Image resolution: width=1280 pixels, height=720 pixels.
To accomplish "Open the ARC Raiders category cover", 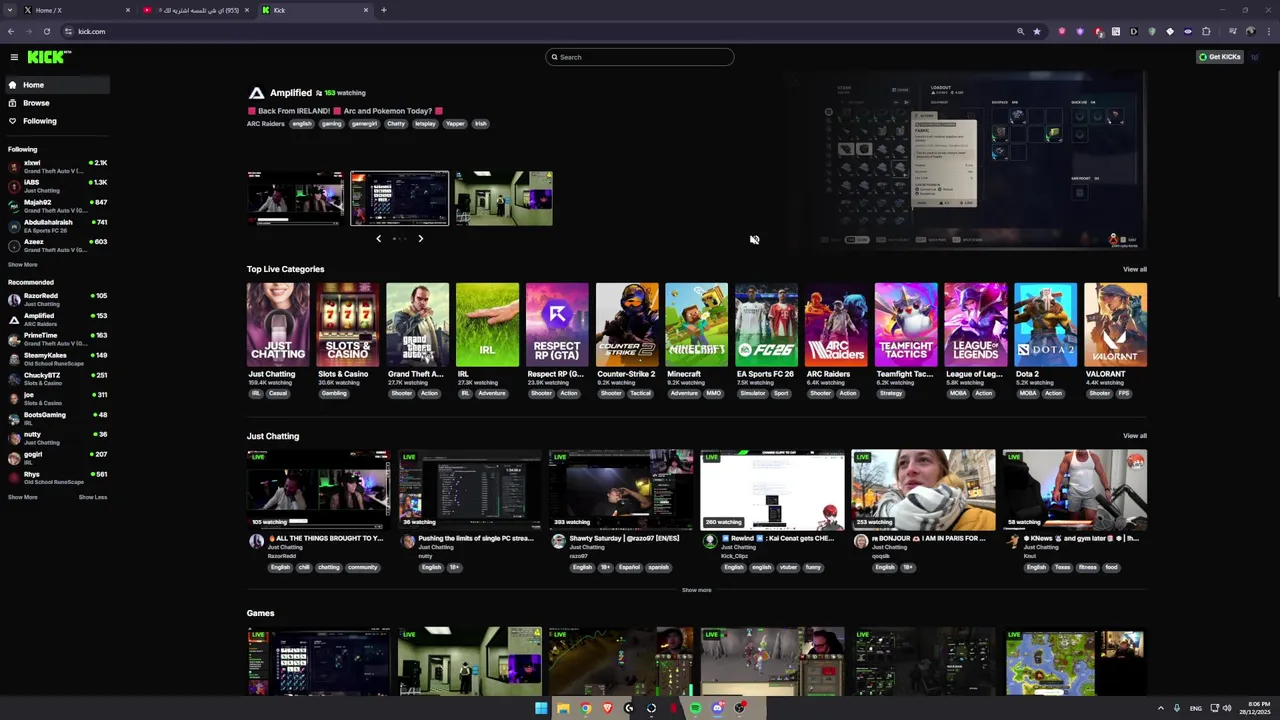I will (836, 325).
